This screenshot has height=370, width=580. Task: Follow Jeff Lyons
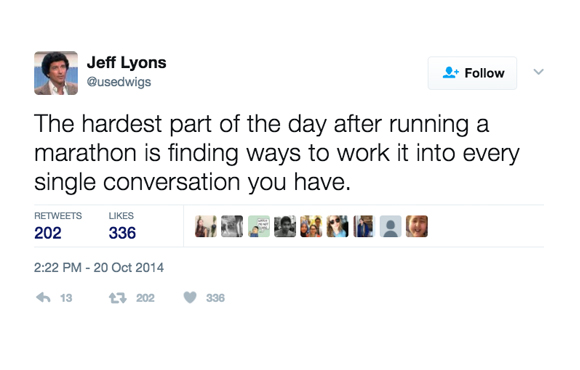[x=472, y=73]
